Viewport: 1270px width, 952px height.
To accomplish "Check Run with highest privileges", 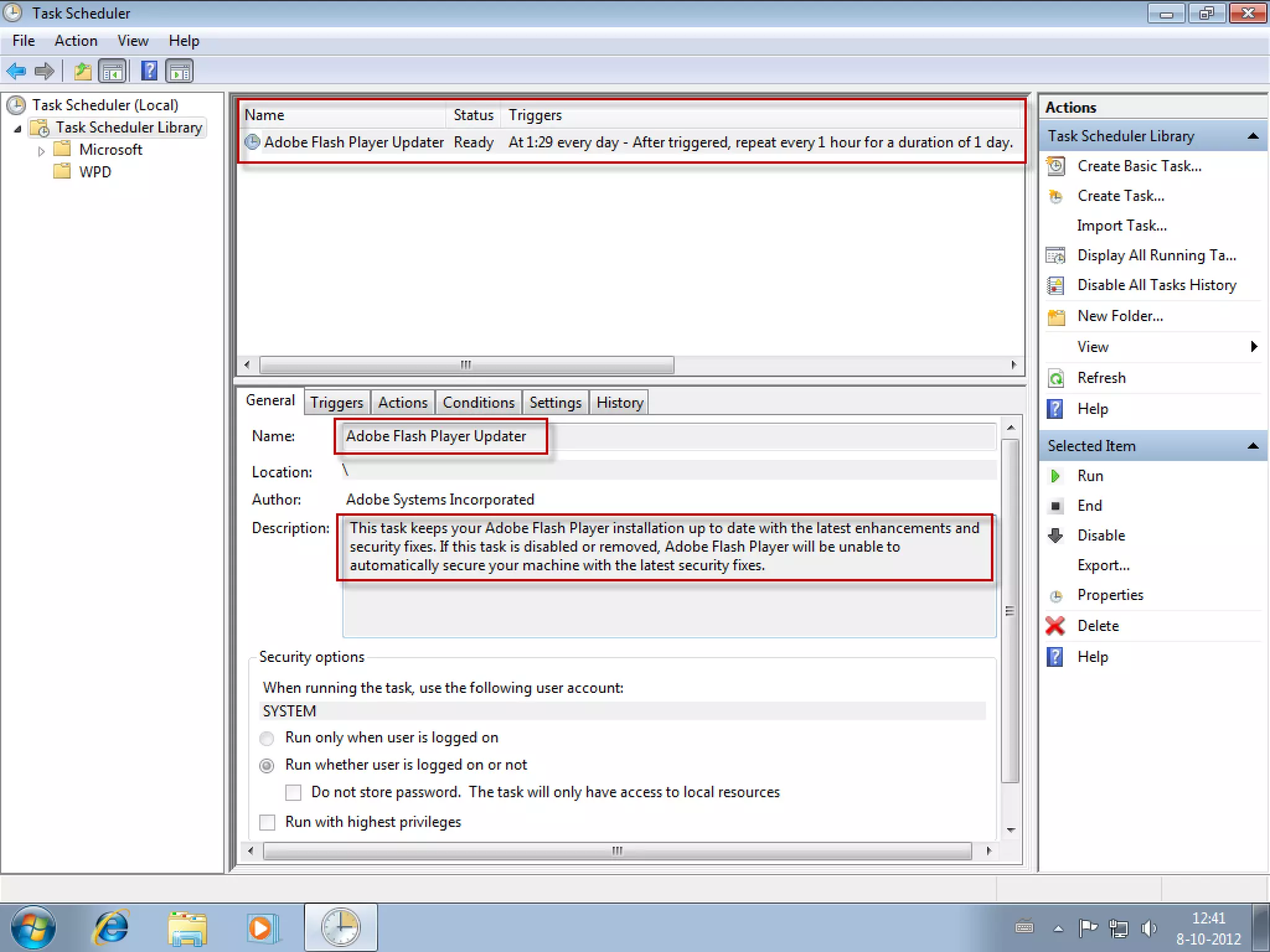I will [x=267, y=822].
